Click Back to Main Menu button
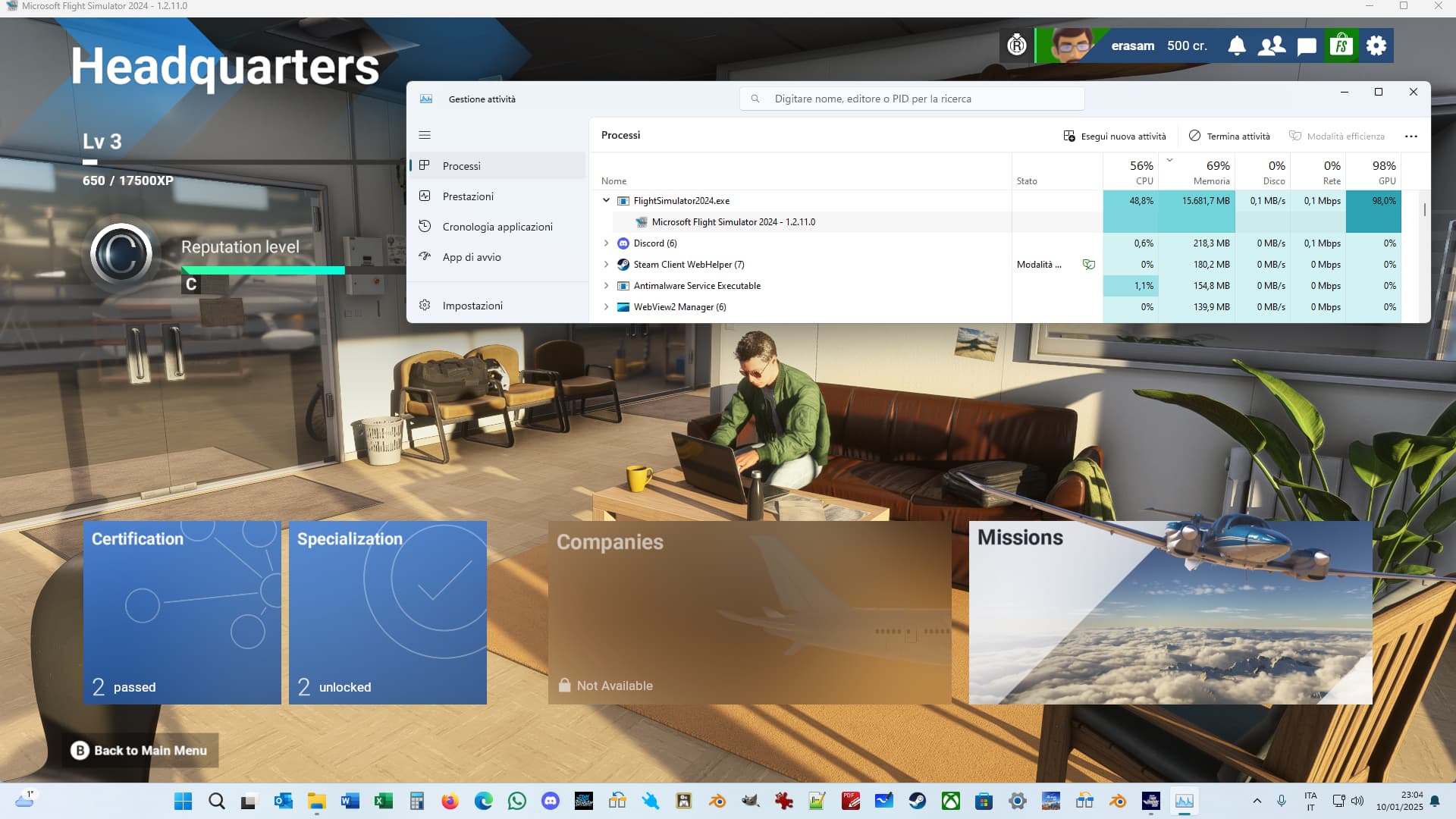The width and height of the screenshot is (1456, 819). pos(141,750)
